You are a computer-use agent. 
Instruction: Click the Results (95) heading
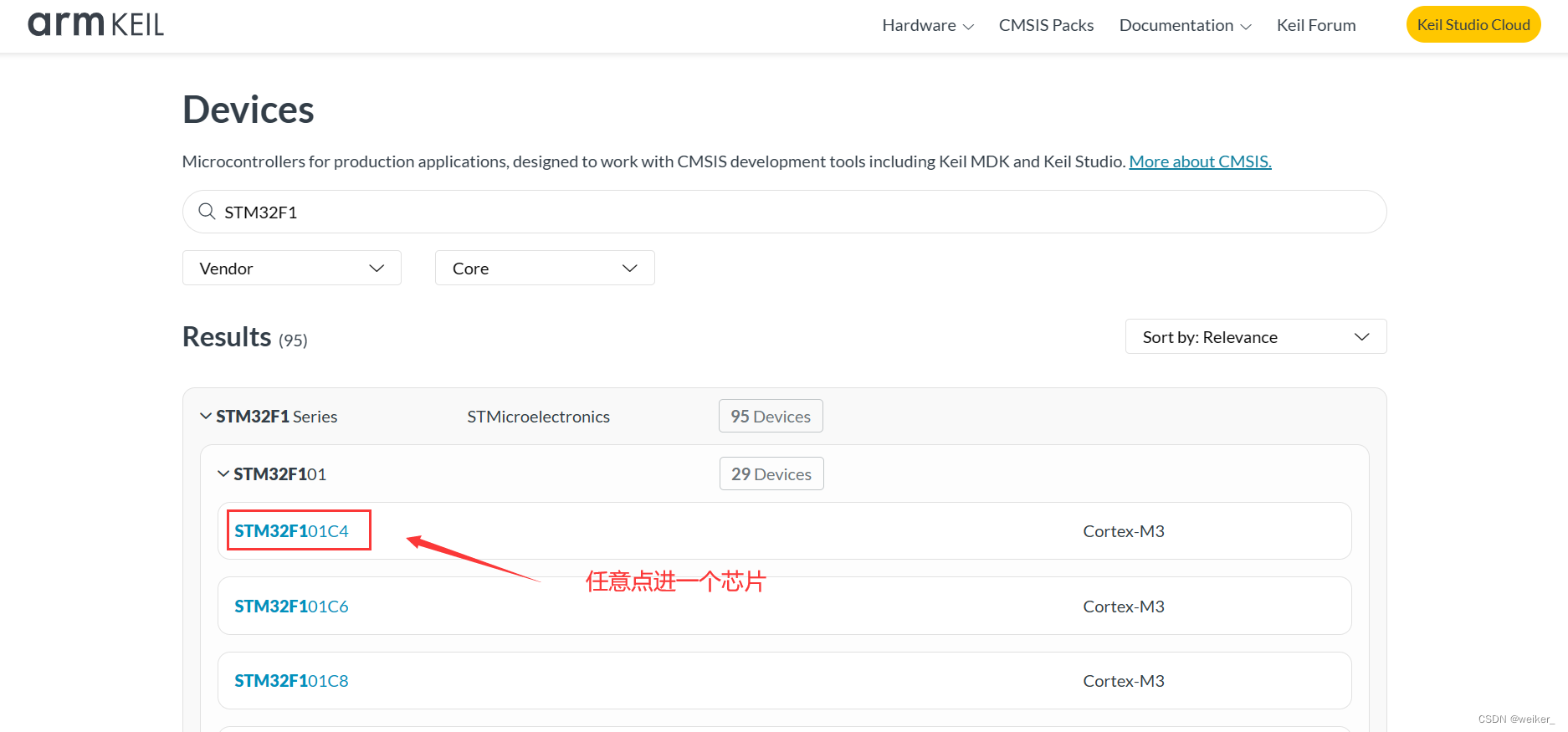tap(245, 336)
